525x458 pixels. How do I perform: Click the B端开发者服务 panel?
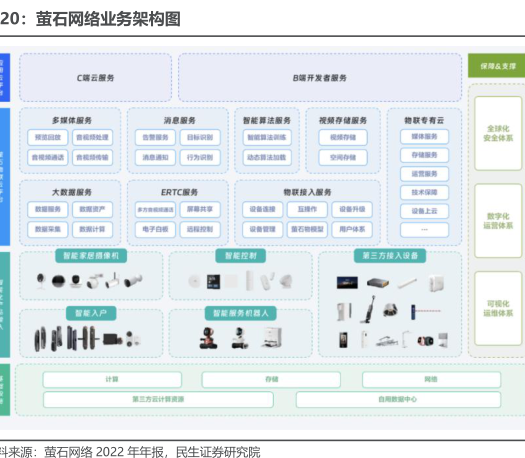(320, 78)
